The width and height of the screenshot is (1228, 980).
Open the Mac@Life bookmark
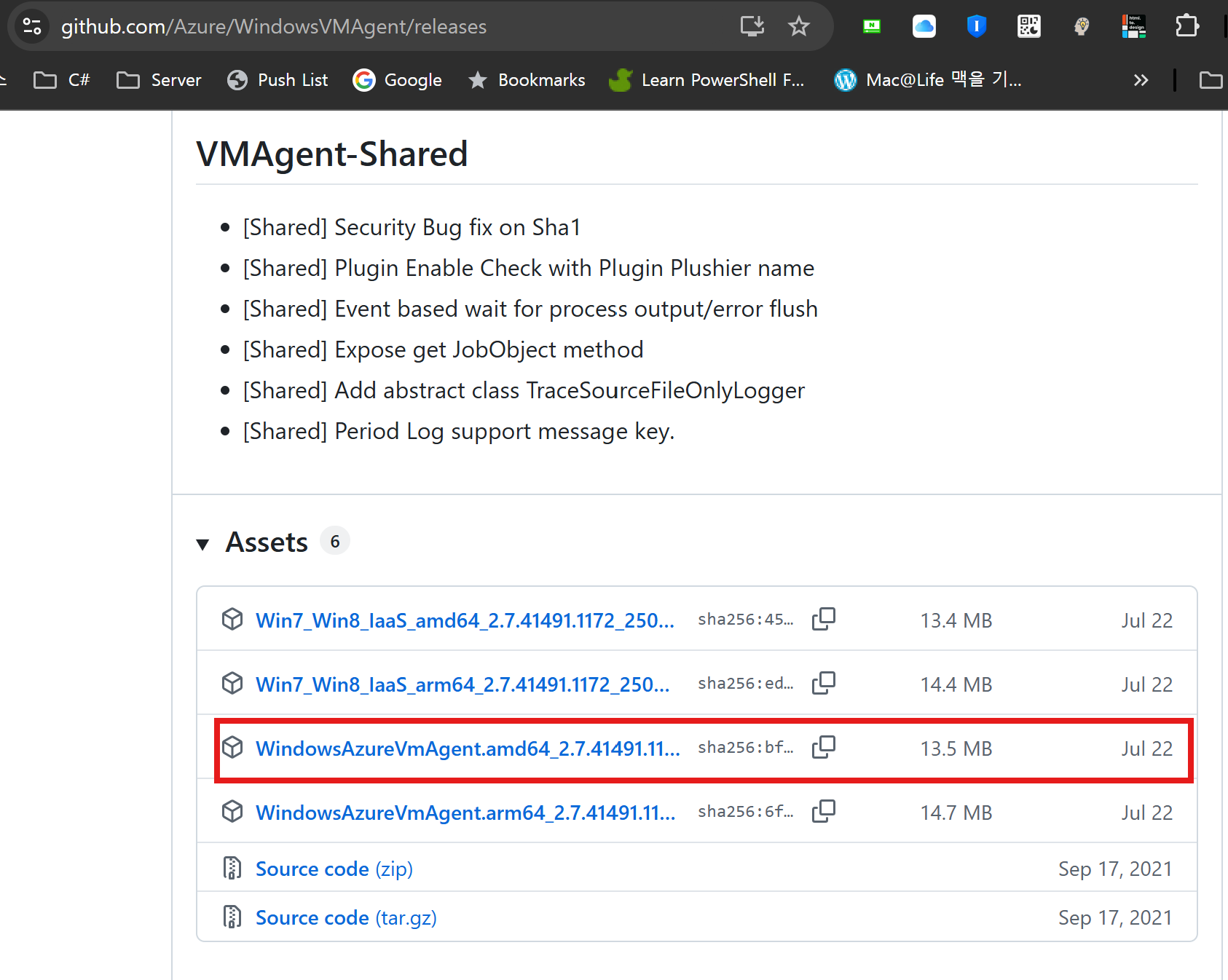pos(928,80)
